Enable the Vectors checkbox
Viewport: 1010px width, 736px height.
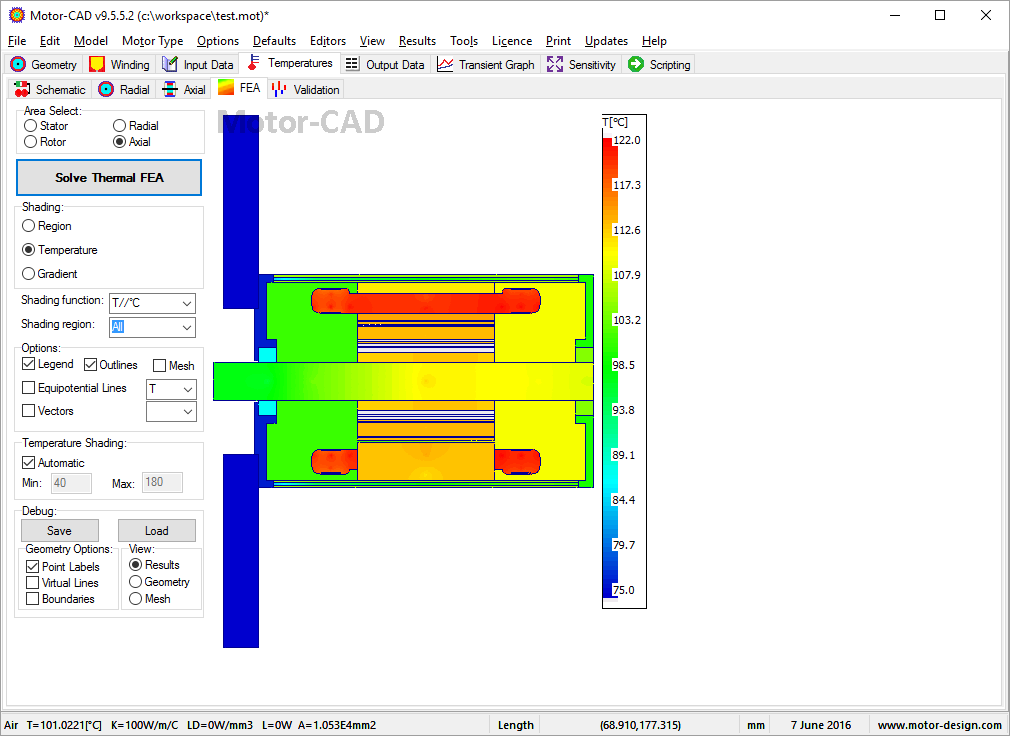[28, 410]
